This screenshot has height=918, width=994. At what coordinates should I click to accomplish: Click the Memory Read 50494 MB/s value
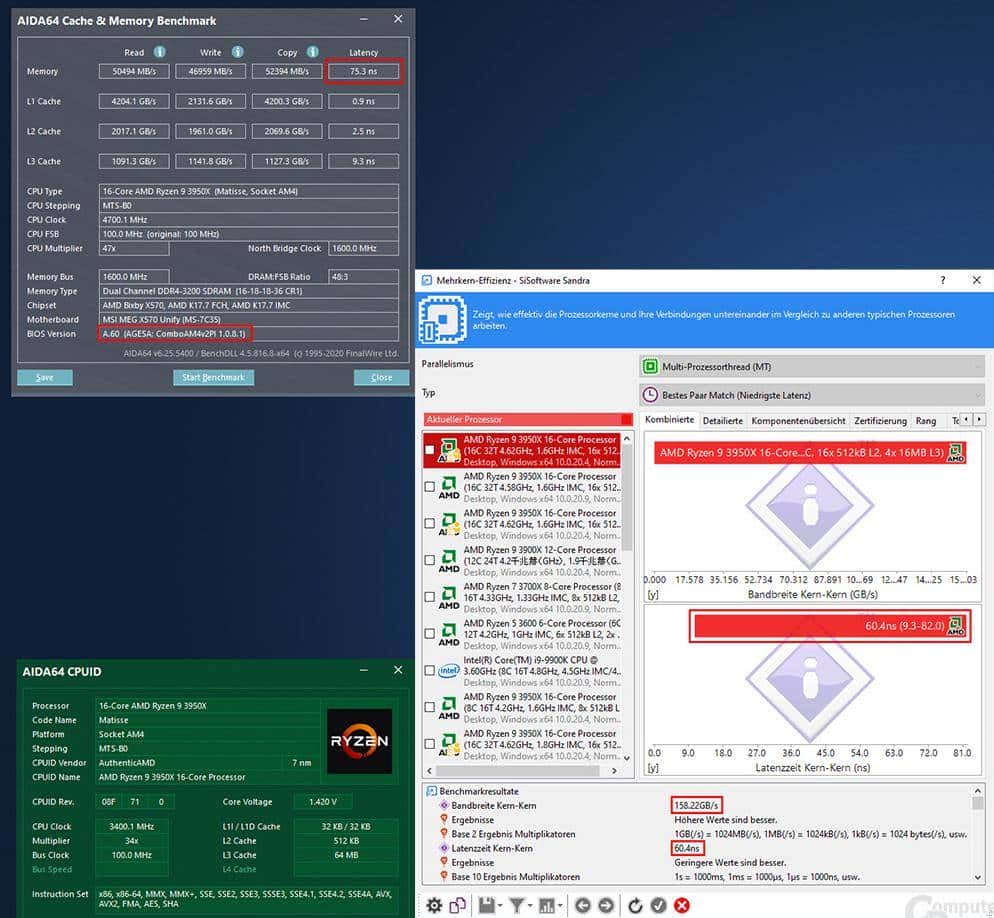click(134, 71)
